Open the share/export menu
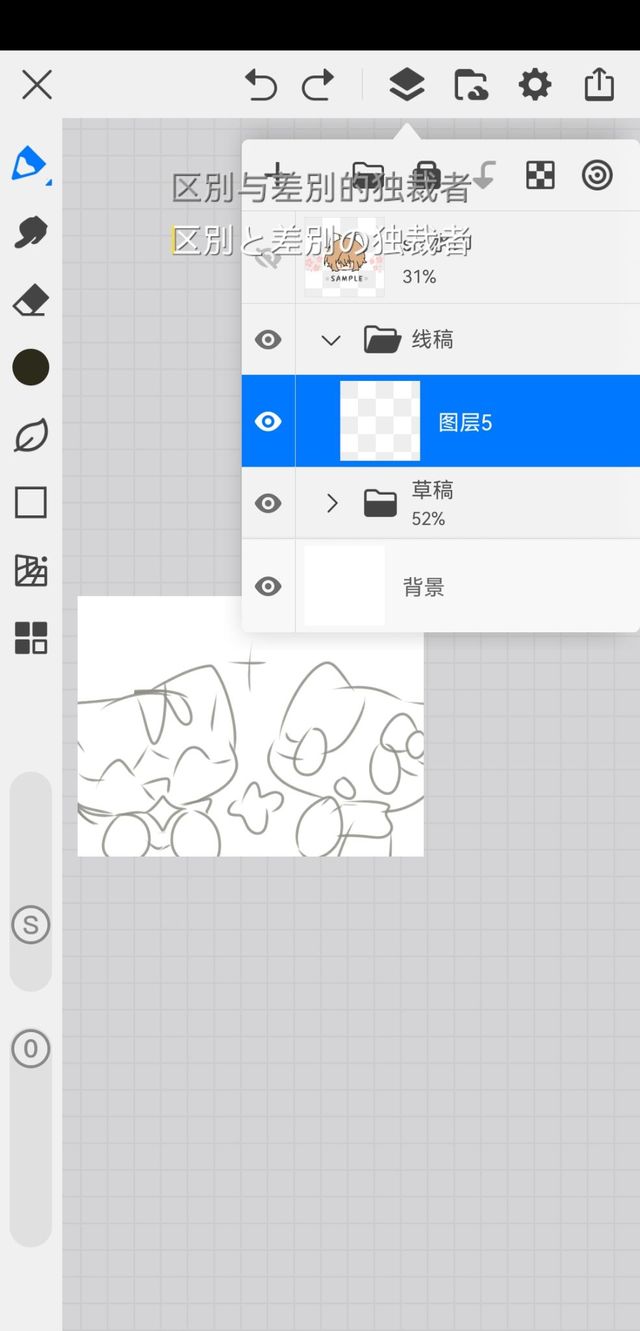 pyautogui.click(x=598, y=85)
